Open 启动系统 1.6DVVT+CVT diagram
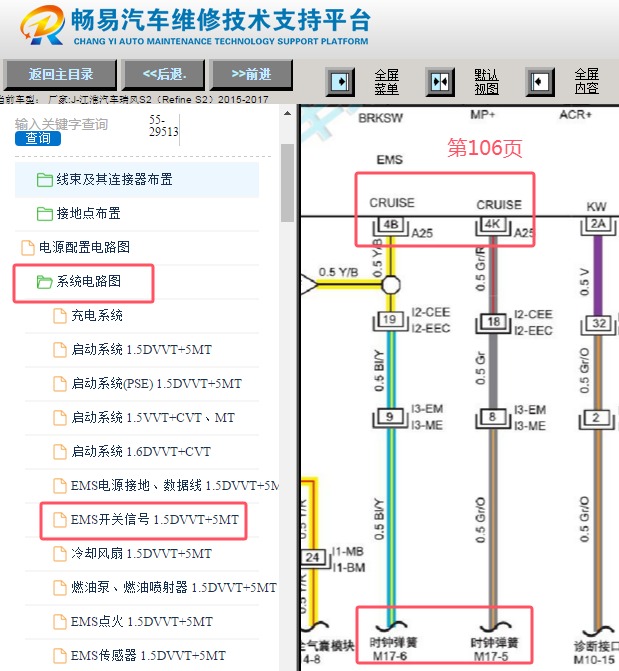Image resolution: width=619 pixels, height=671 pixels. (141, 451)
